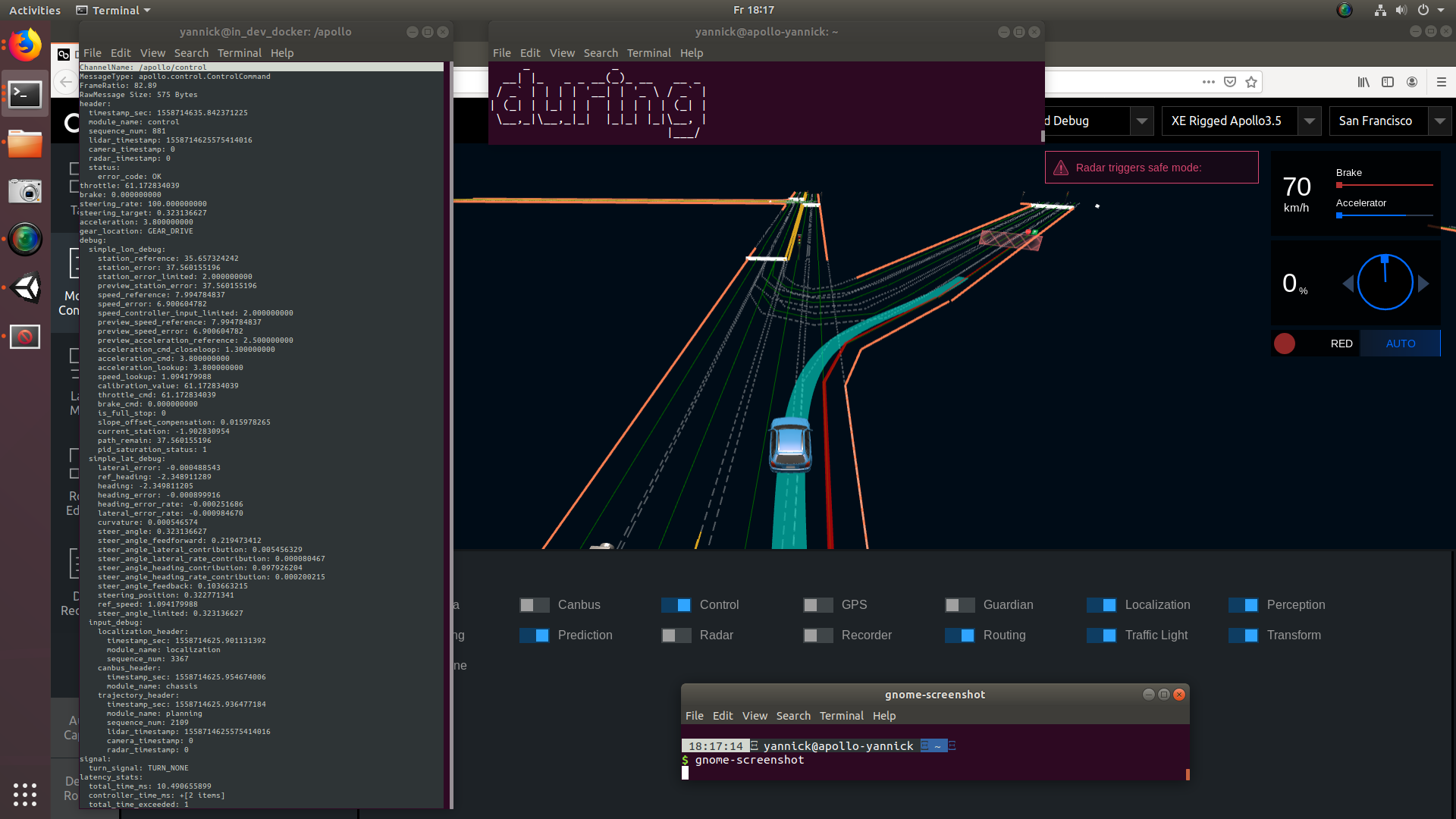The width and height of the screenshot is (1456, 819).
Task: Toggle the Routing module switch
Action: click(x=959, y=635)
